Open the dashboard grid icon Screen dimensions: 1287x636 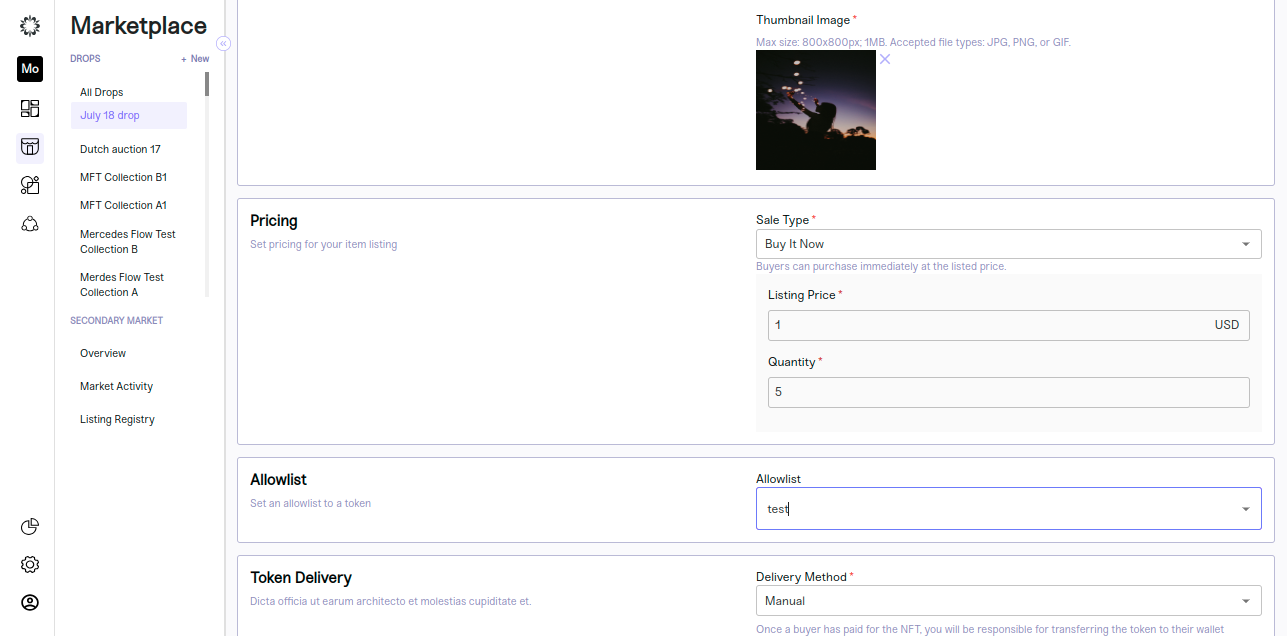pos(30,109)
